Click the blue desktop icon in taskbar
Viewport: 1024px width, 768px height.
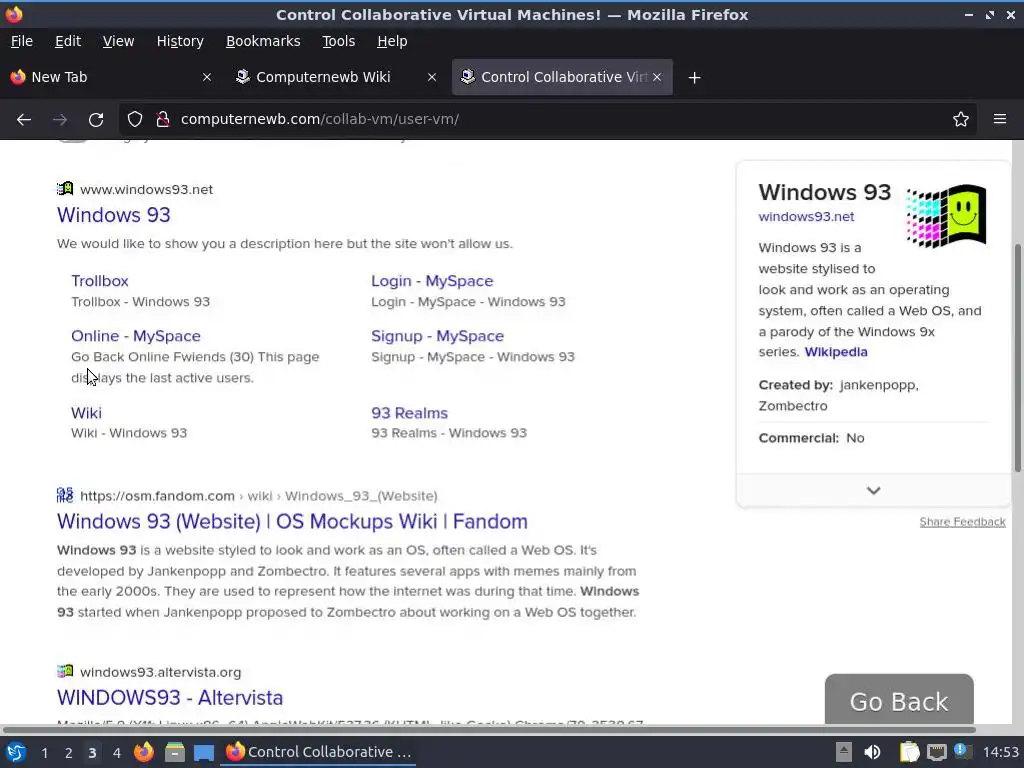pyautogui.click(x=204, y=753)
